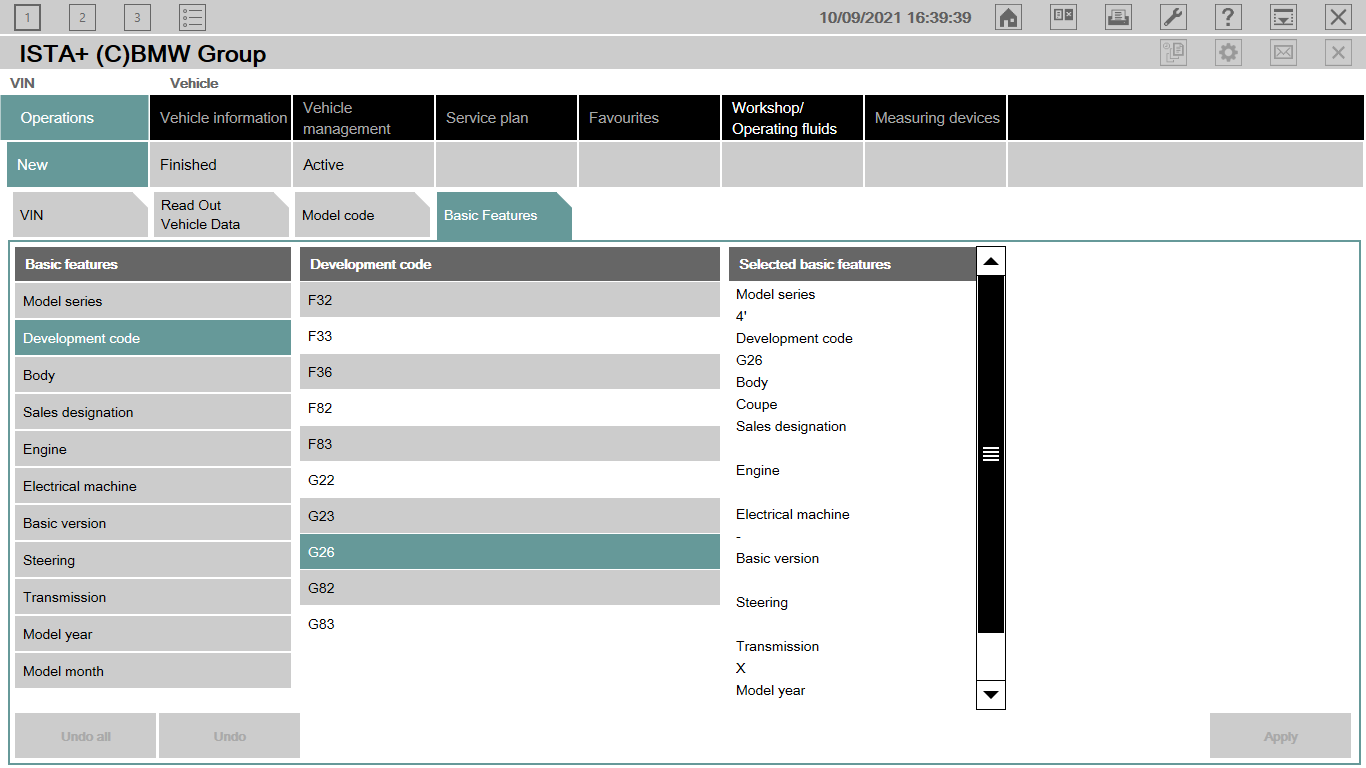Choose development code G22
The height and width of the screenshot is (768, 1366).
click(x=510, y=480)
